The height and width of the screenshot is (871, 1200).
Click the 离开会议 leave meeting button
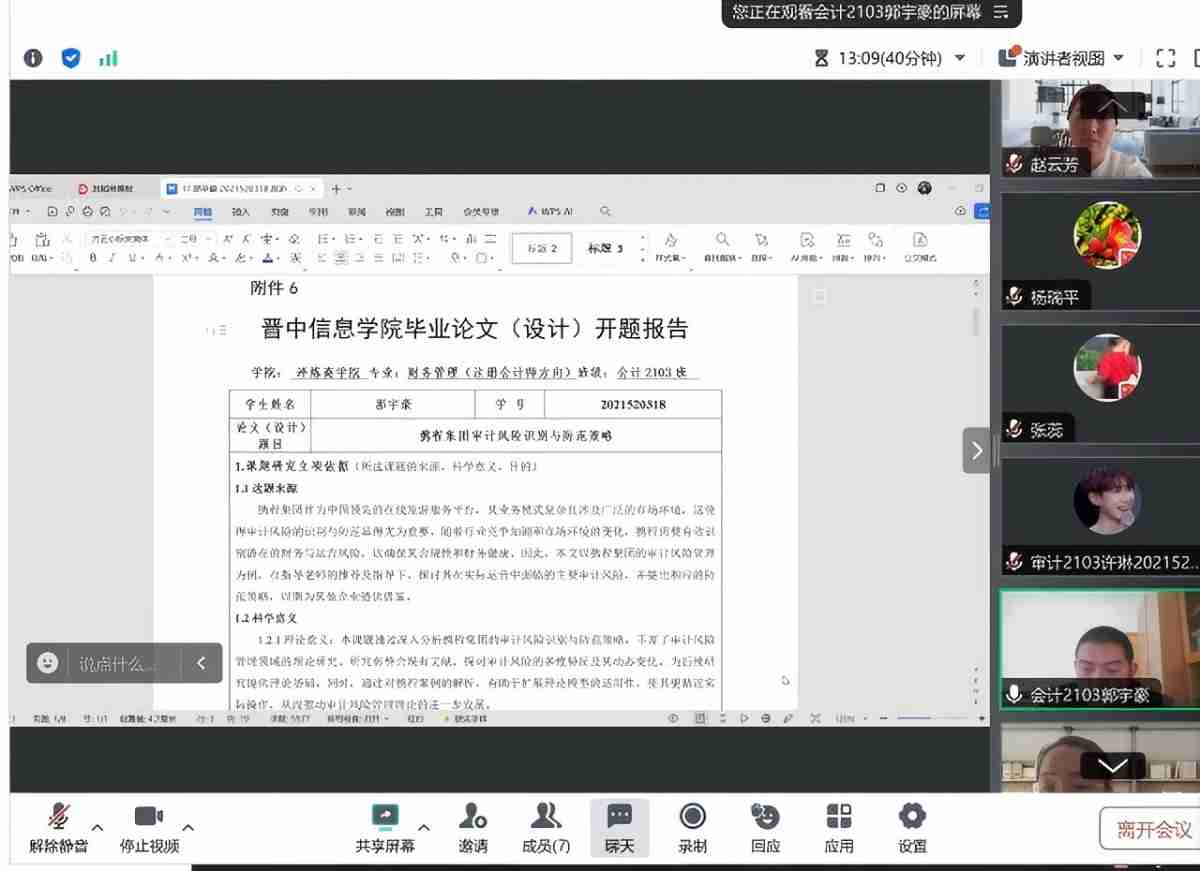1153,829
